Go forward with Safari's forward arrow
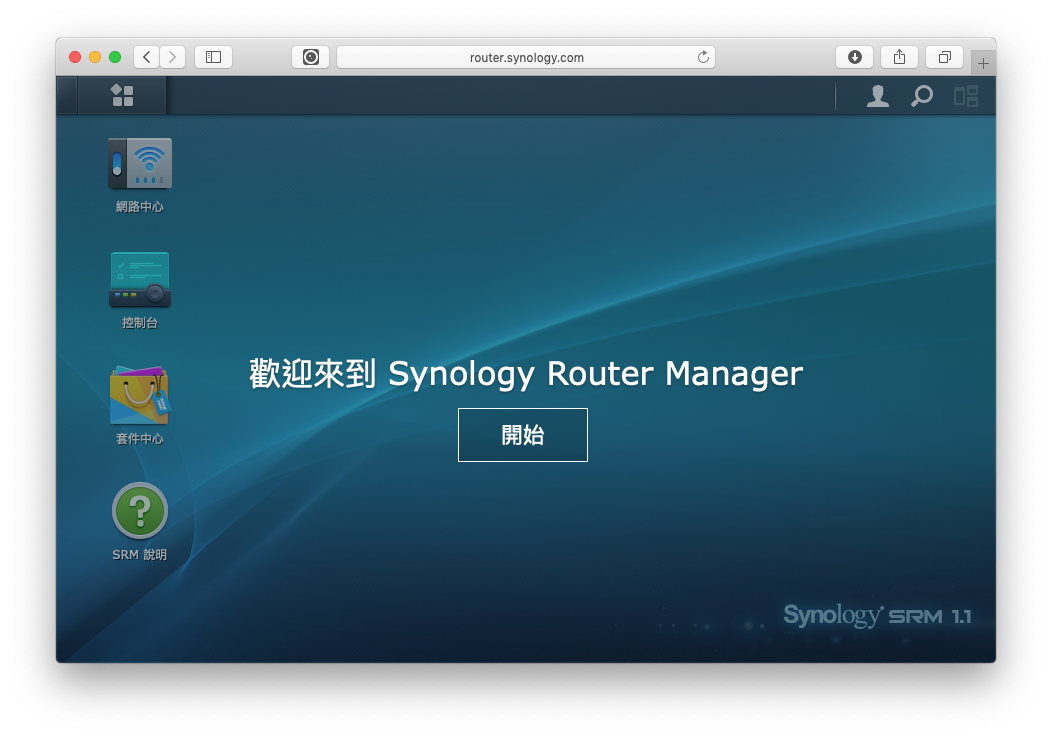 [172, 57]
